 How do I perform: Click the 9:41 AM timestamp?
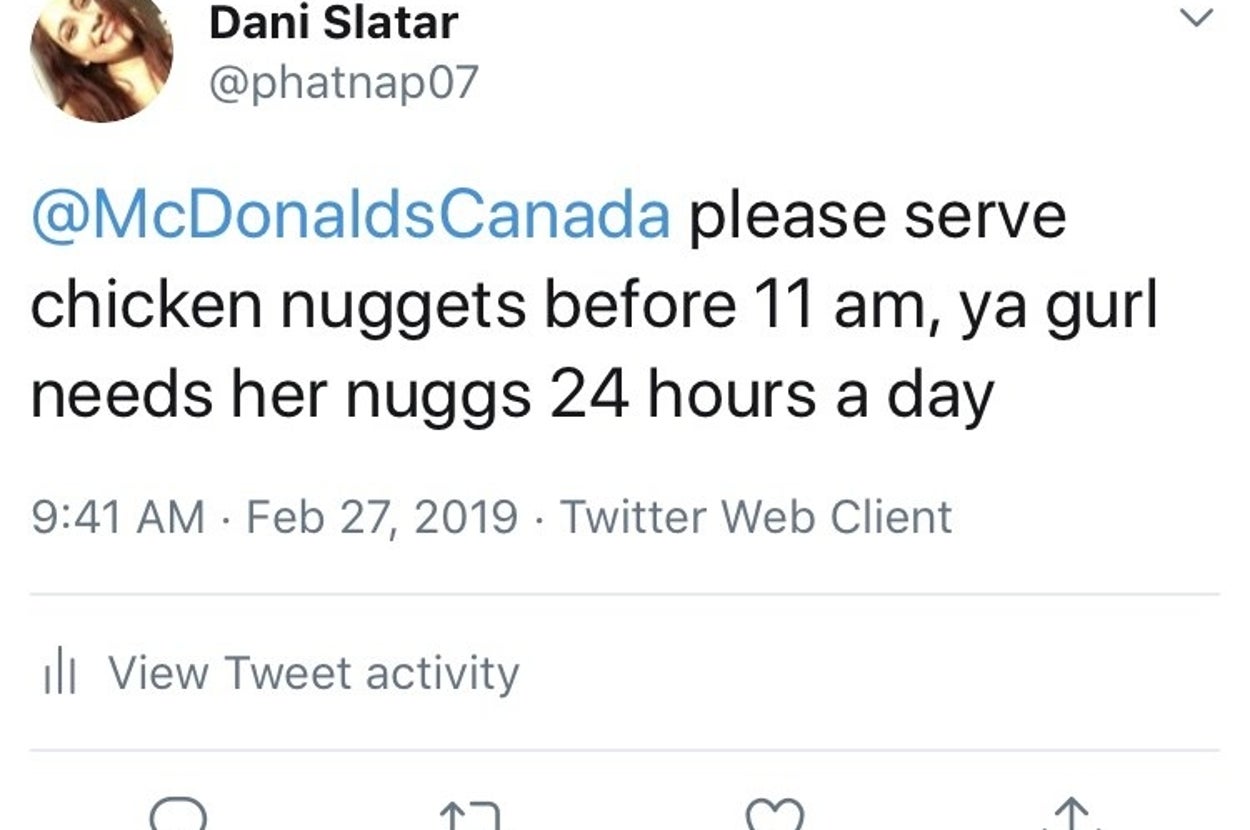pos(118,517)
